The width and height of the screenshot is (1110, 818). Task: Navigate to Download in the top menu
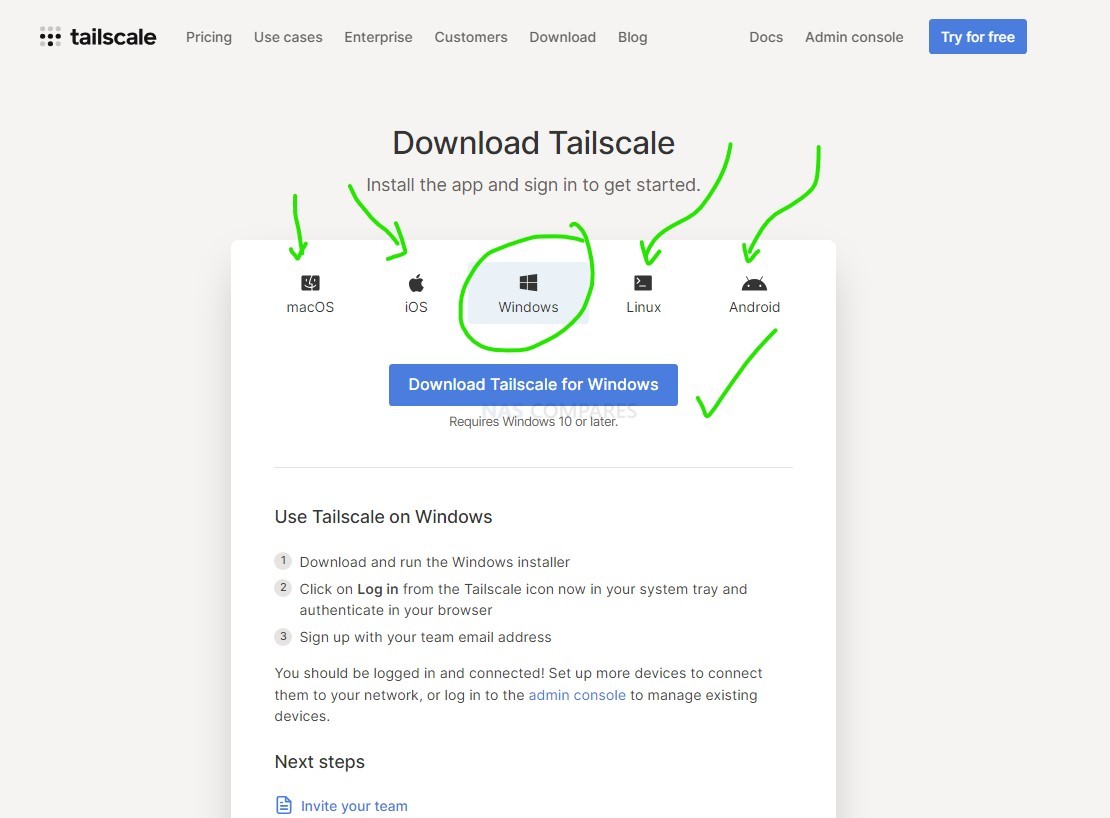pos(563,37)
